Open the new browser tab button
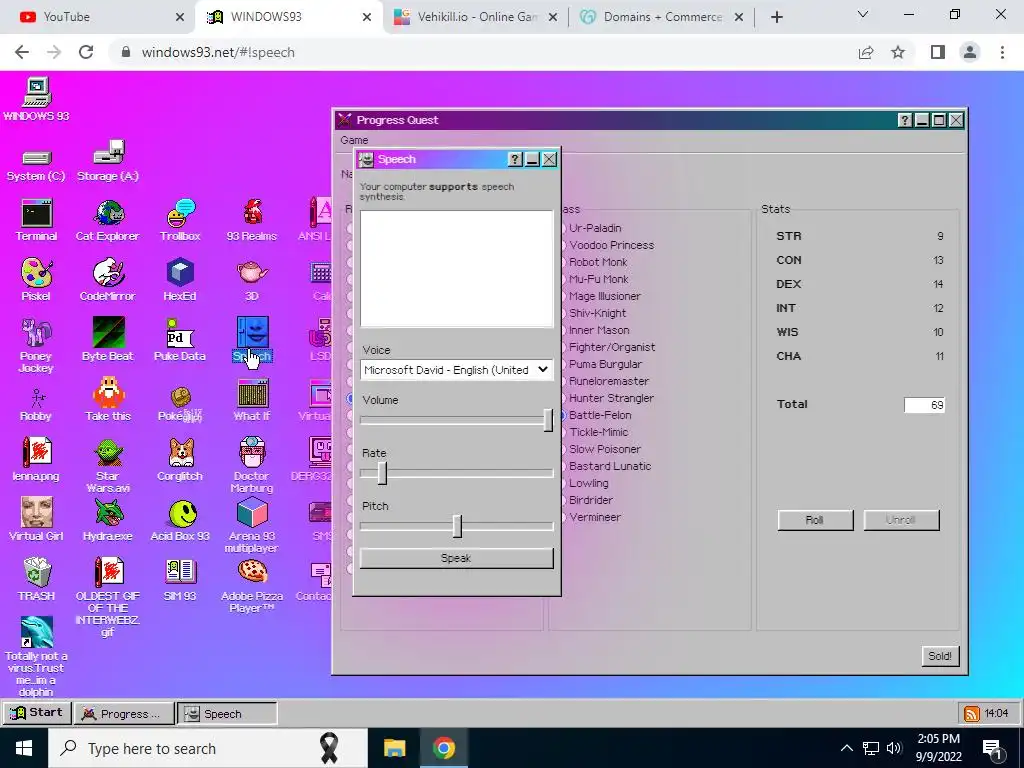This screenshot has height=768, width=1024. 776,17
